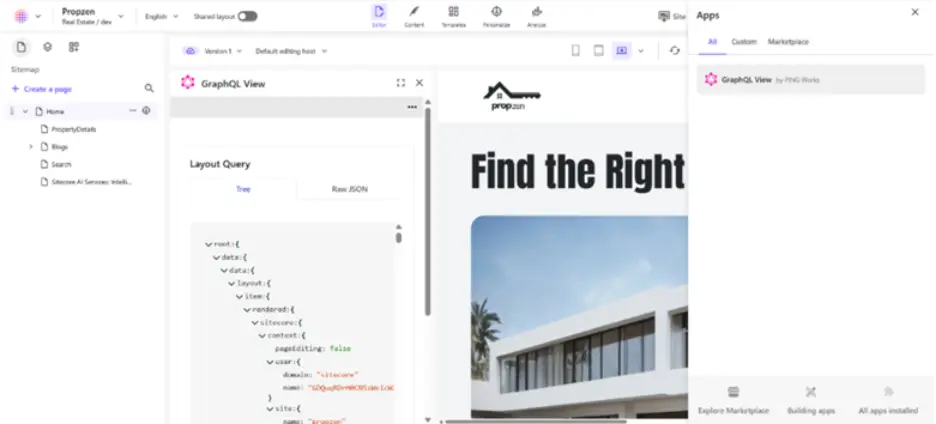
Task: Click the modern house hero image
Action: pos(579,317)
